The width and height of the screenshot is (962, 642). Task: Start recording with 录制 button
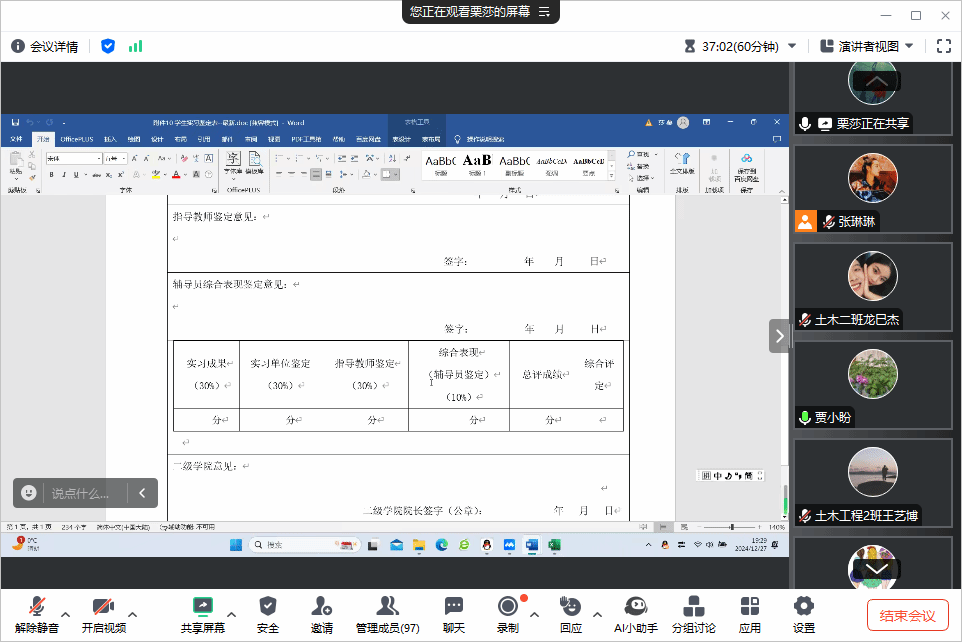point(507,613)
